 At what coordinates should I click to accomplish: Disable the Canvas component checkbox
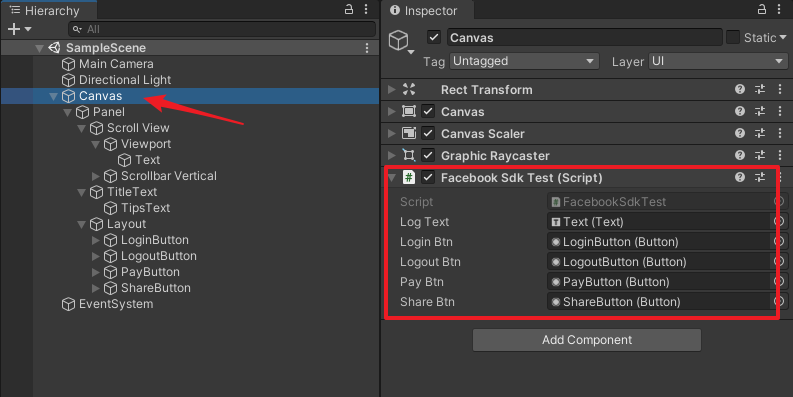(x=428, y=111)
